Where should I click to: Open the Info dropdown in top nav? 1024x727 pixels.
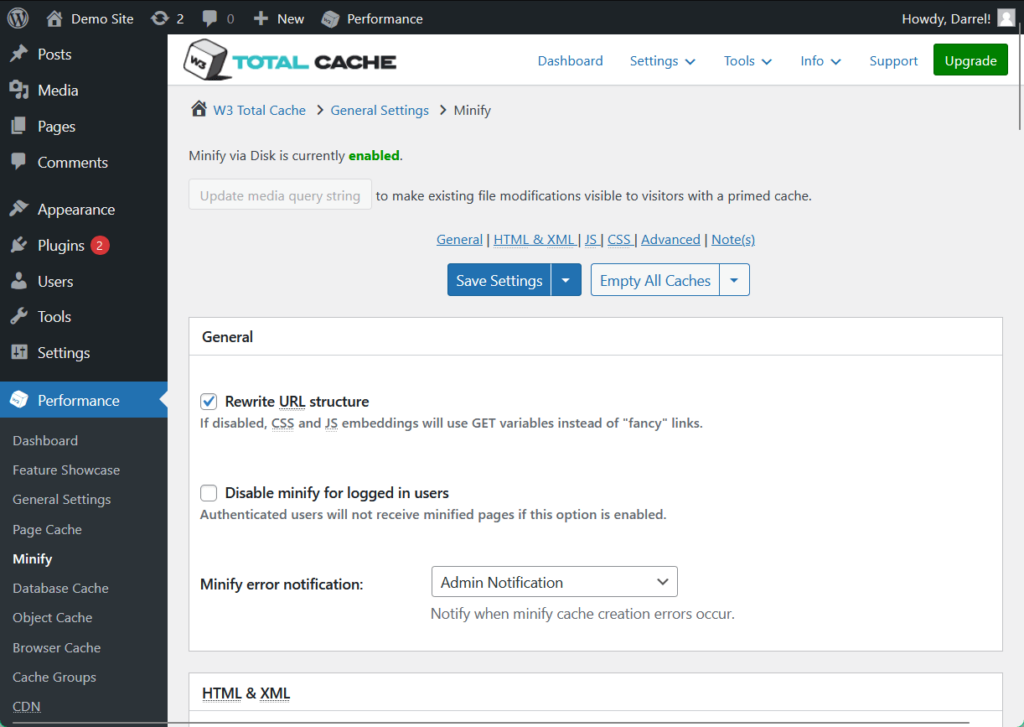click(x=820, y=61)
